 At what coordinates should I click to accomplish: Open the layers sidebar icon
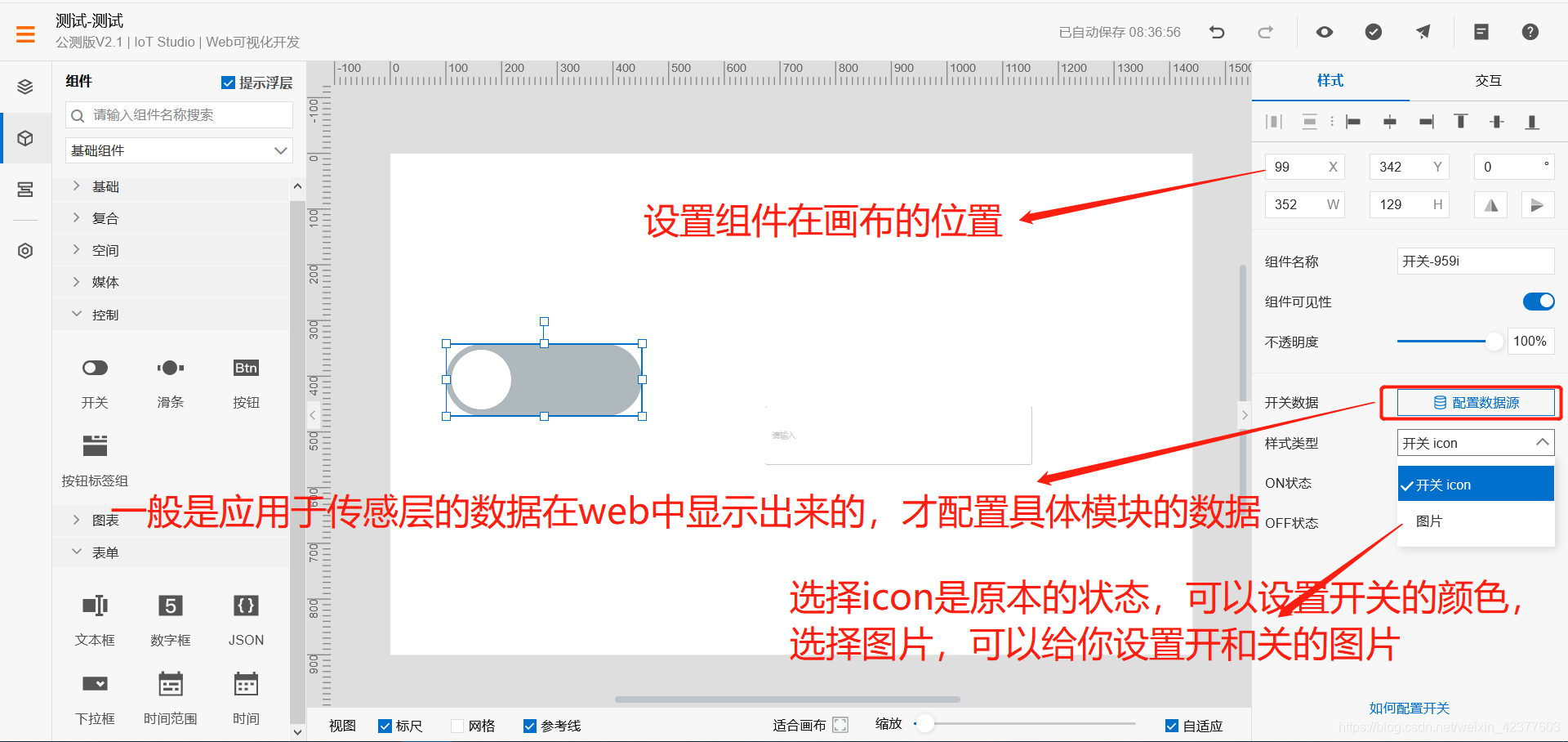[x=25, y=87]
